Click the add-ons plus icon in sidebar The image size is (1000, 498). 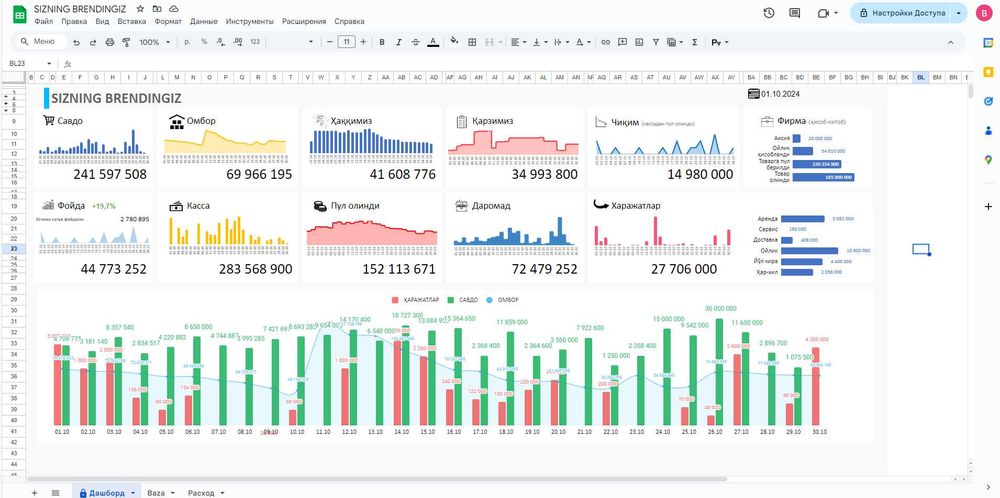click(989, 207)
